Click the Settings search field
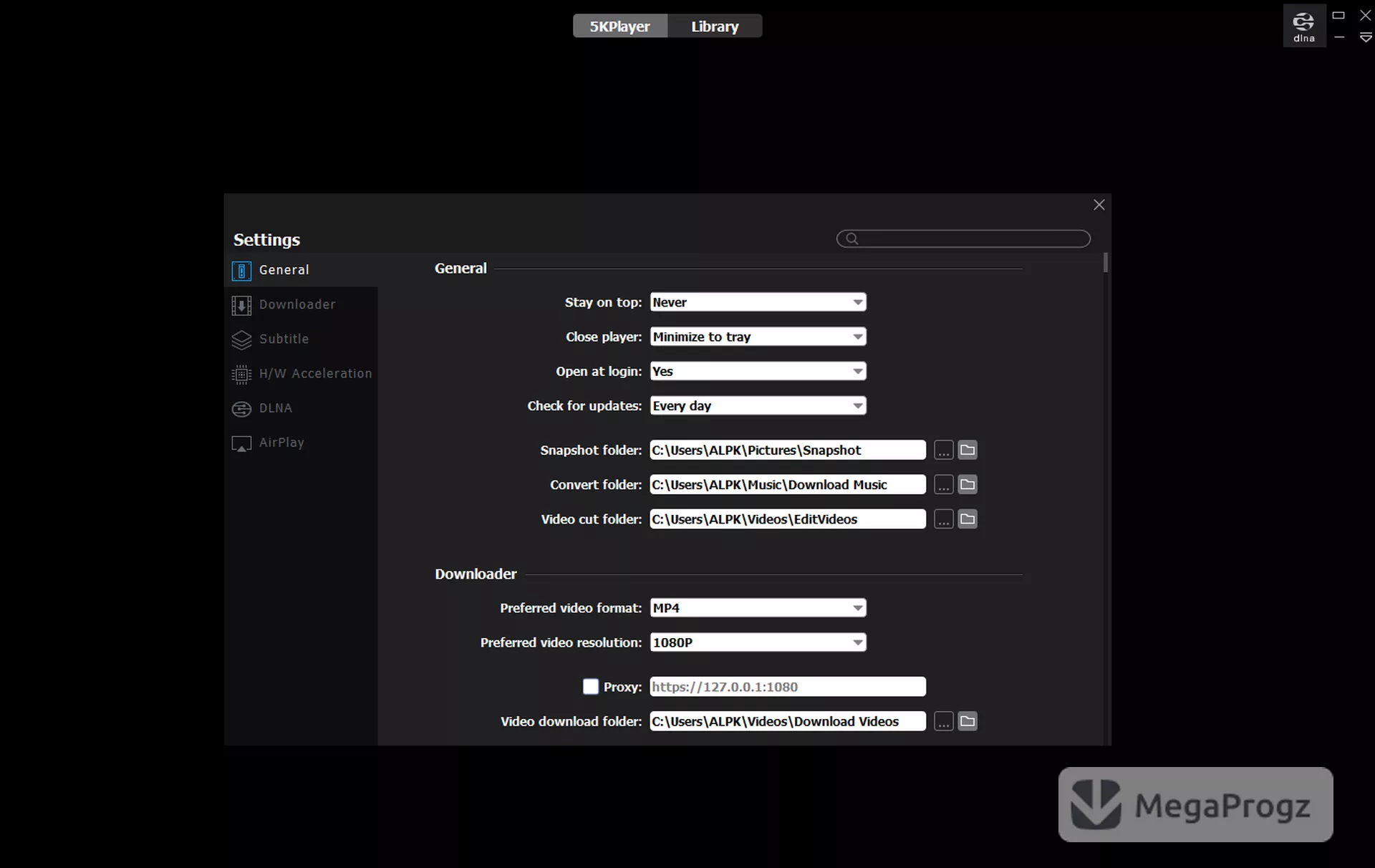The height and width of the screenshot is (868, 1375). click(963, 238)
